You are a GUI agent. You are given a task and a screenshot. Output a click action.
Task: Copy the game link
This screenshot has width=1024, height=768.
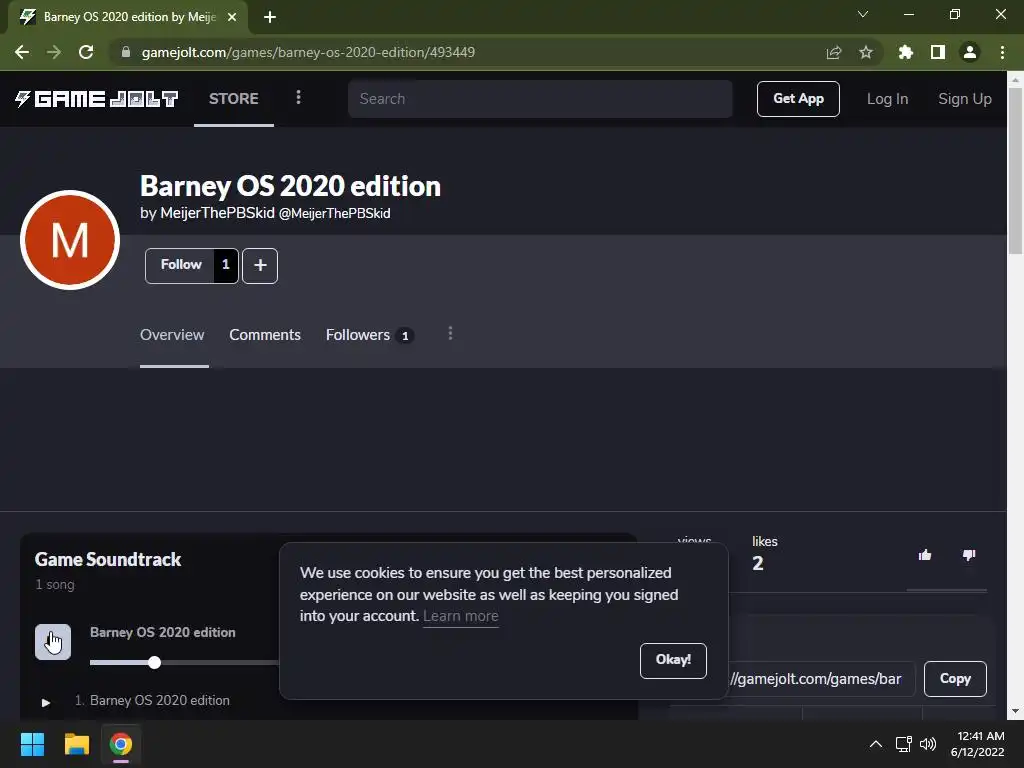[x=955, y=679]
